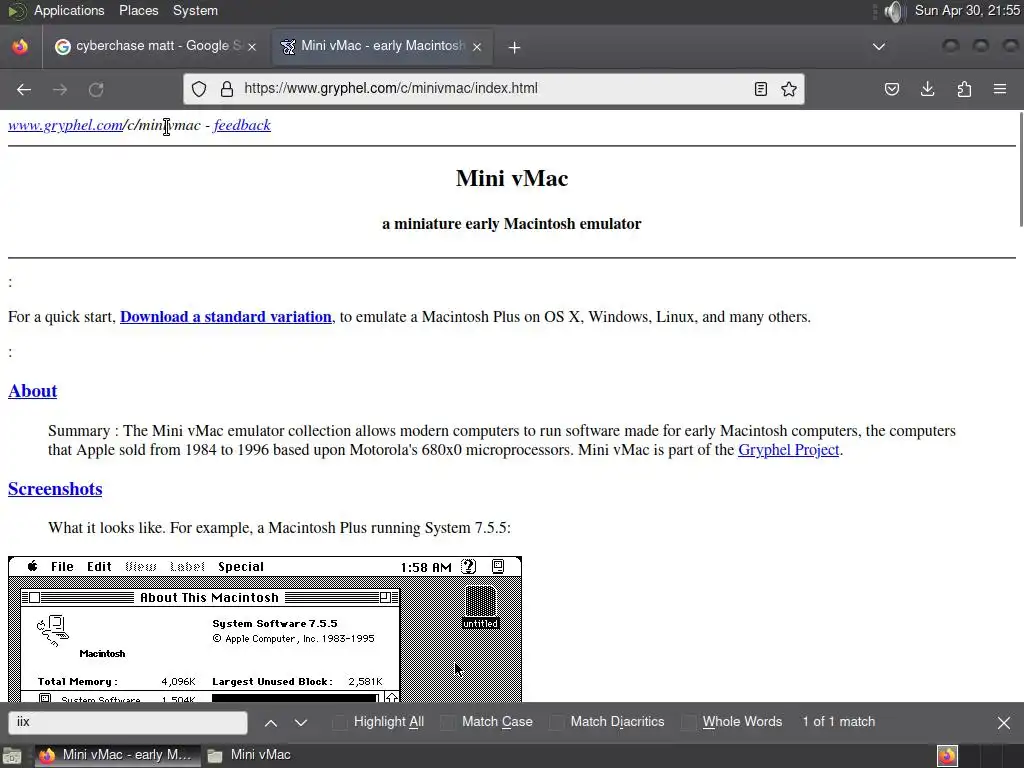Screen dimensions: 1024x768
Task: Open a new tab with the plus button
Action: point(514,47)
